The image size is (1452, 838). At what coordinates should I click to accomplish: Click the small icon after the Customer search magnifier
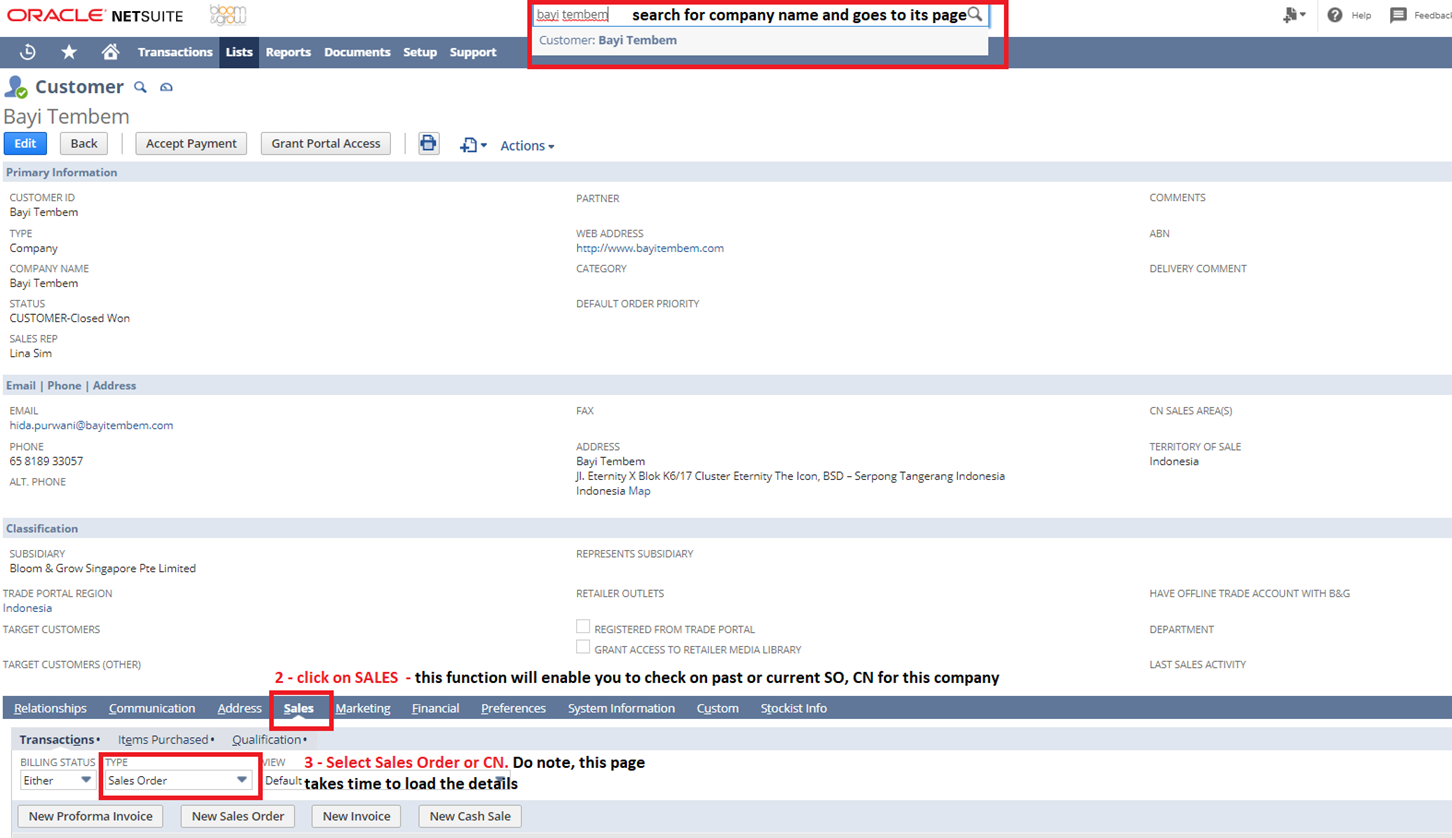click(x=166, y=88)
